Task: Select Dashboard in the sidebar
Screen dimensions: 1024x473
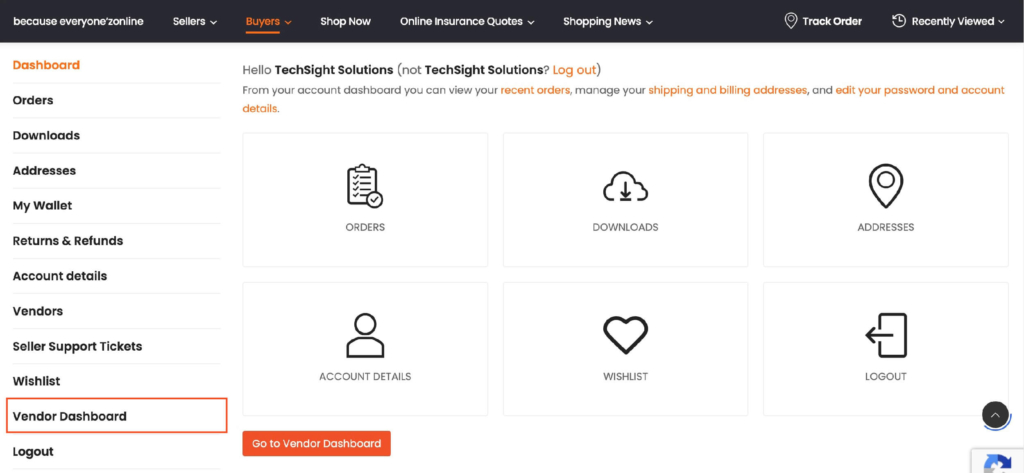Action: click(x=46, y=65)
